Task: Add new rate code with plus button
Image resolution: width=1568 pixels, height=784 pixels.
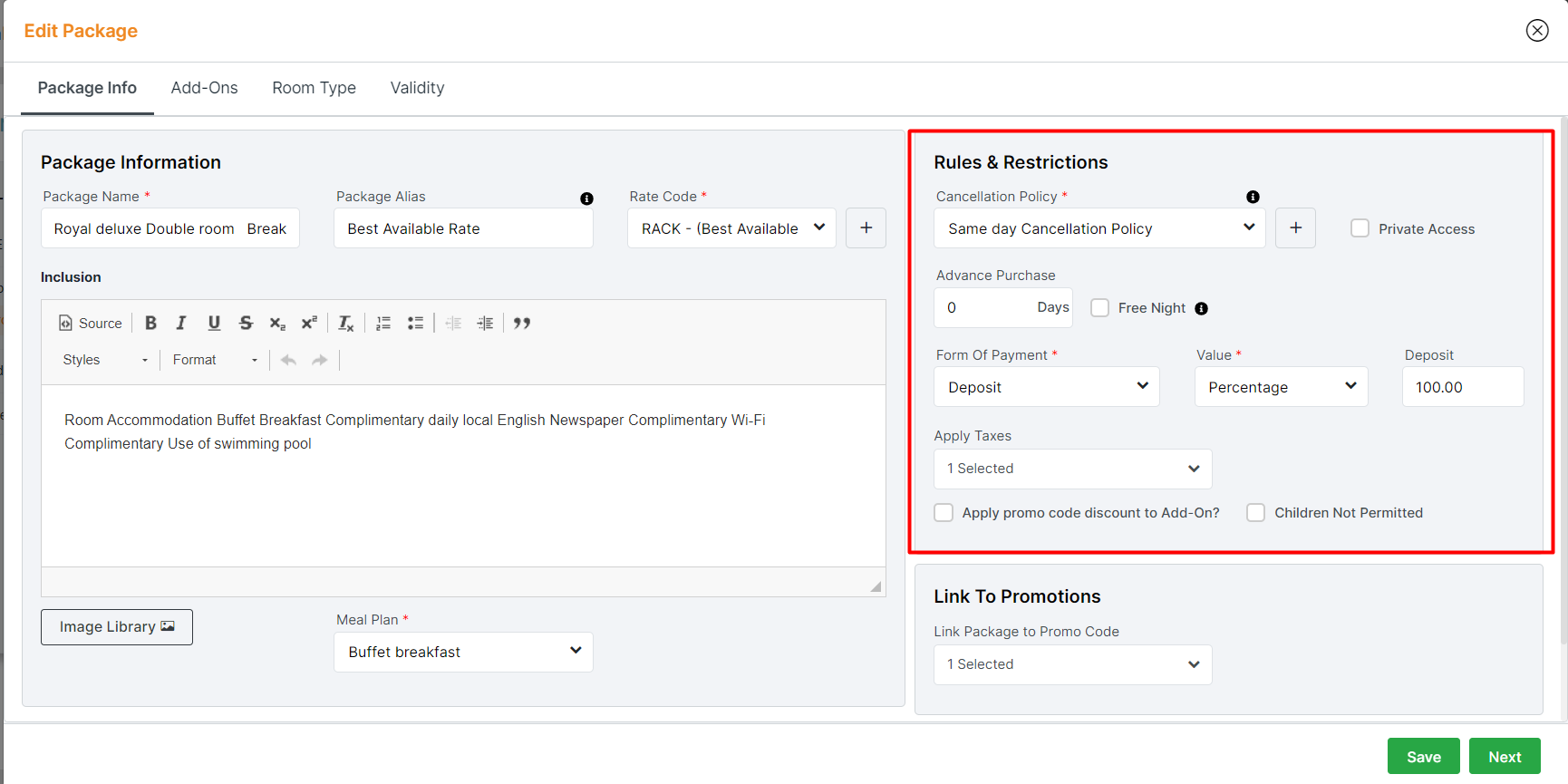Action: tap(866, 228)
